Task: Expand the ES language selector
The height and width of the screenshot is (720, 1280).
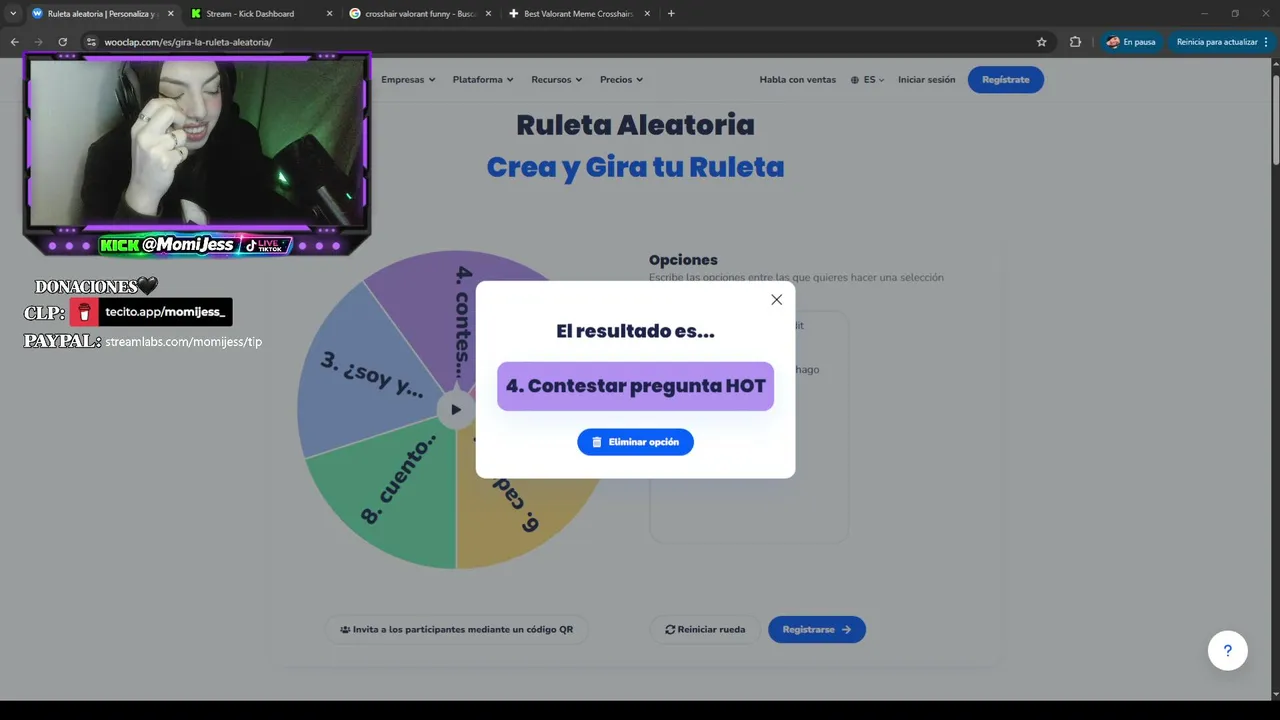Action: 867,80
